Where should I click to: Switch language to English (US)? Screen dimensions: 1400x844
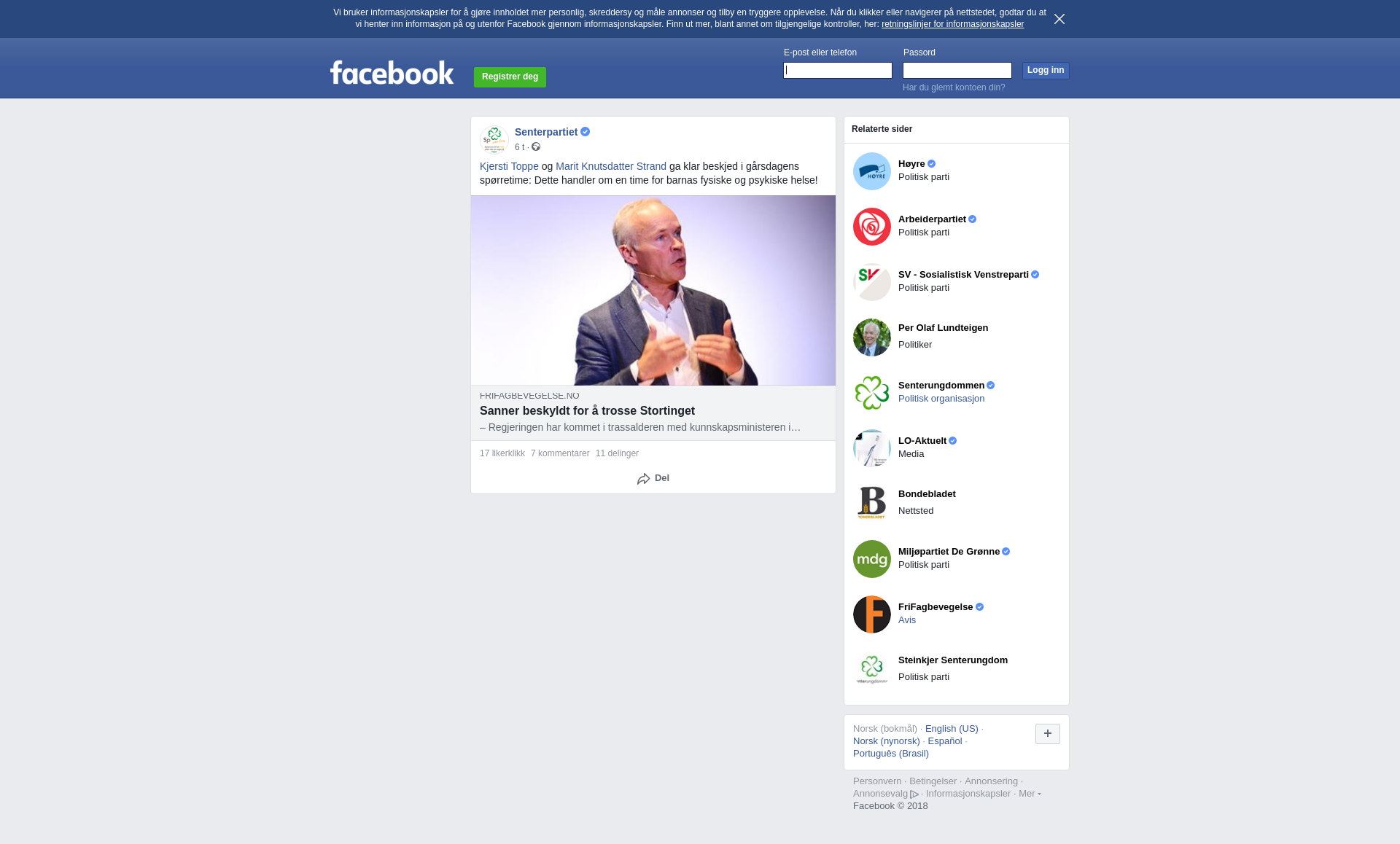click(x=952, y=729)
